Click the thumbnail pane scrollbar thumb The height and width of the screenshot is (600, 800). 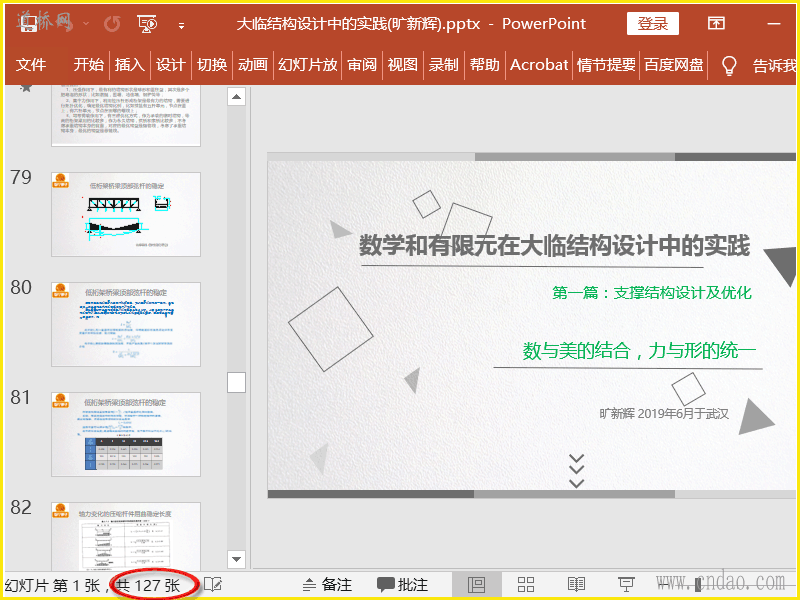(236, 382)
